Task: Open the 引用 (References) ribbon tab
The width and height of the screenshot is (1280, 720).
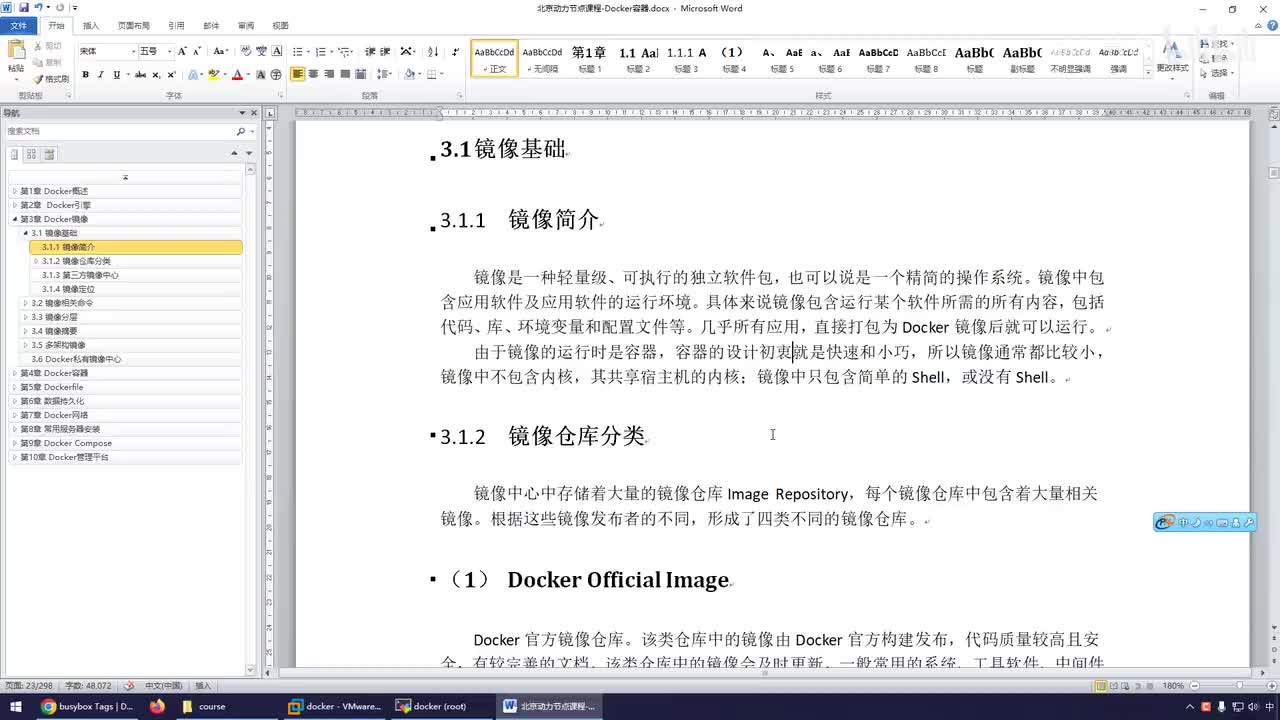Action: (x=176, y=26)
